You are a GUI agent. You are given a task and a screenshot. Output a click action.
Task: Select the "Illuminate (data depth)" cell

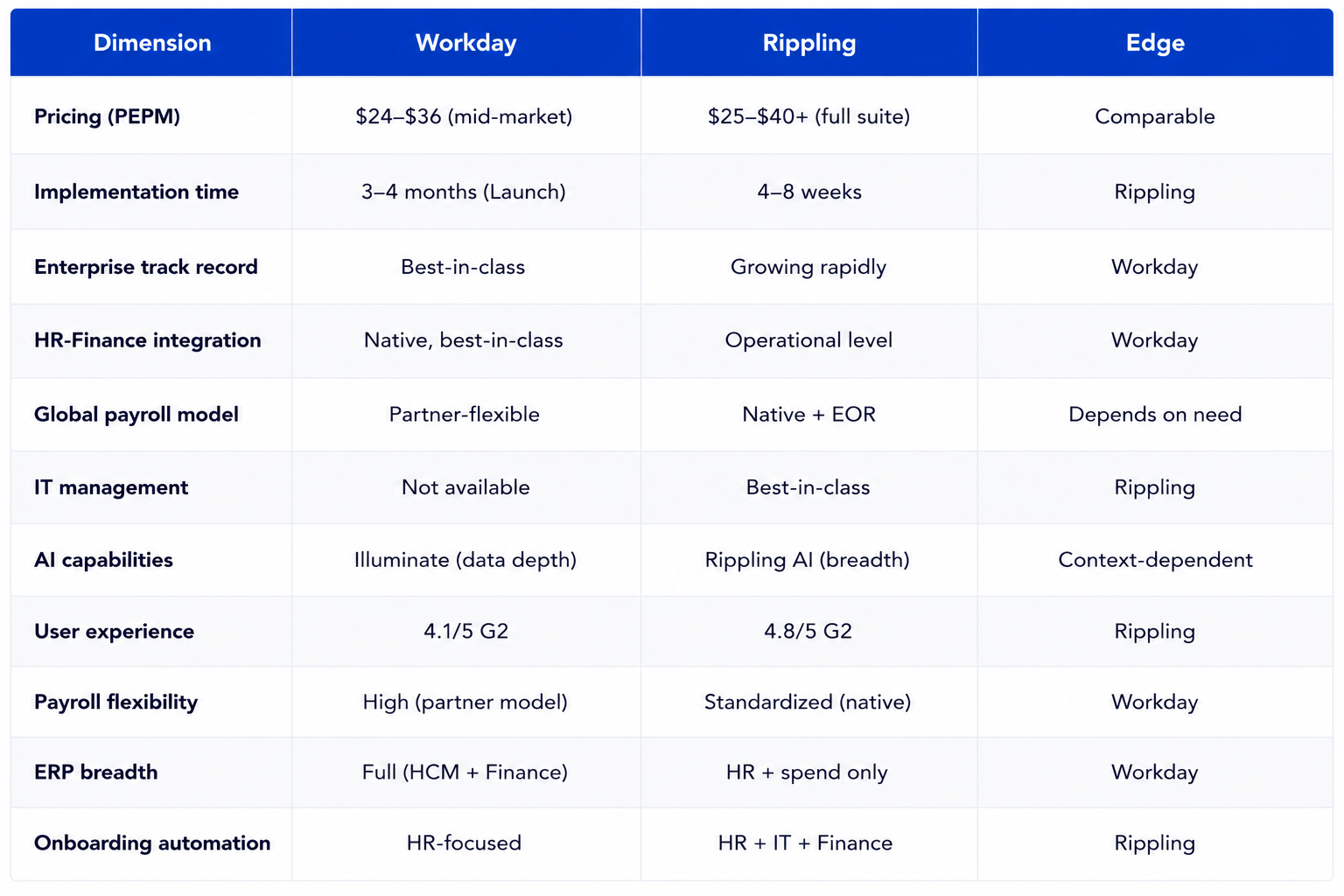[465, 560]
